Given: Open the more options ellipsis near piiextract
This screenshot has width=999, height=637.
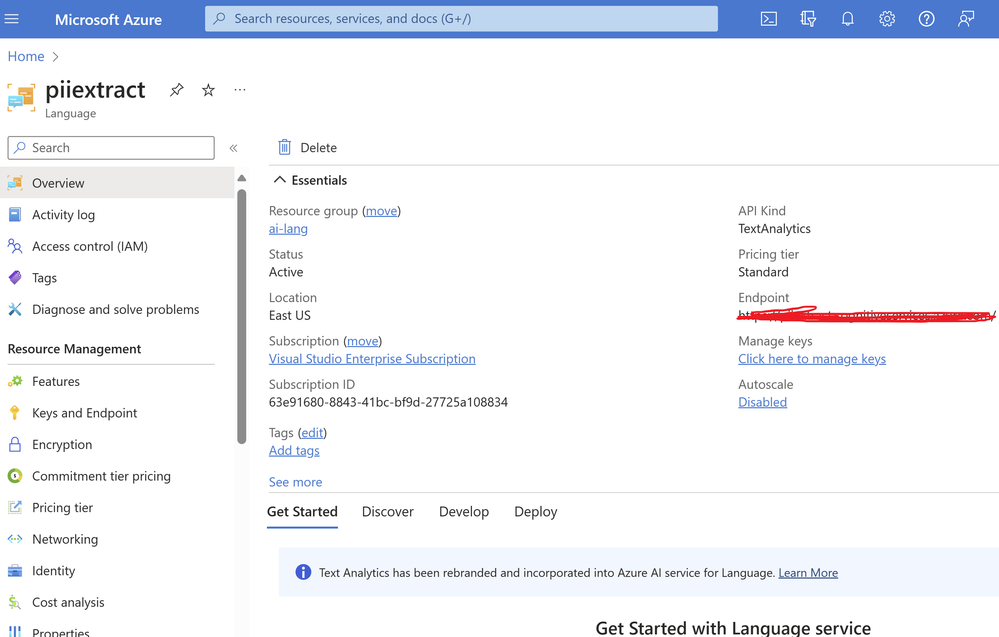Looking at the screenshot, I should (240, 90).
